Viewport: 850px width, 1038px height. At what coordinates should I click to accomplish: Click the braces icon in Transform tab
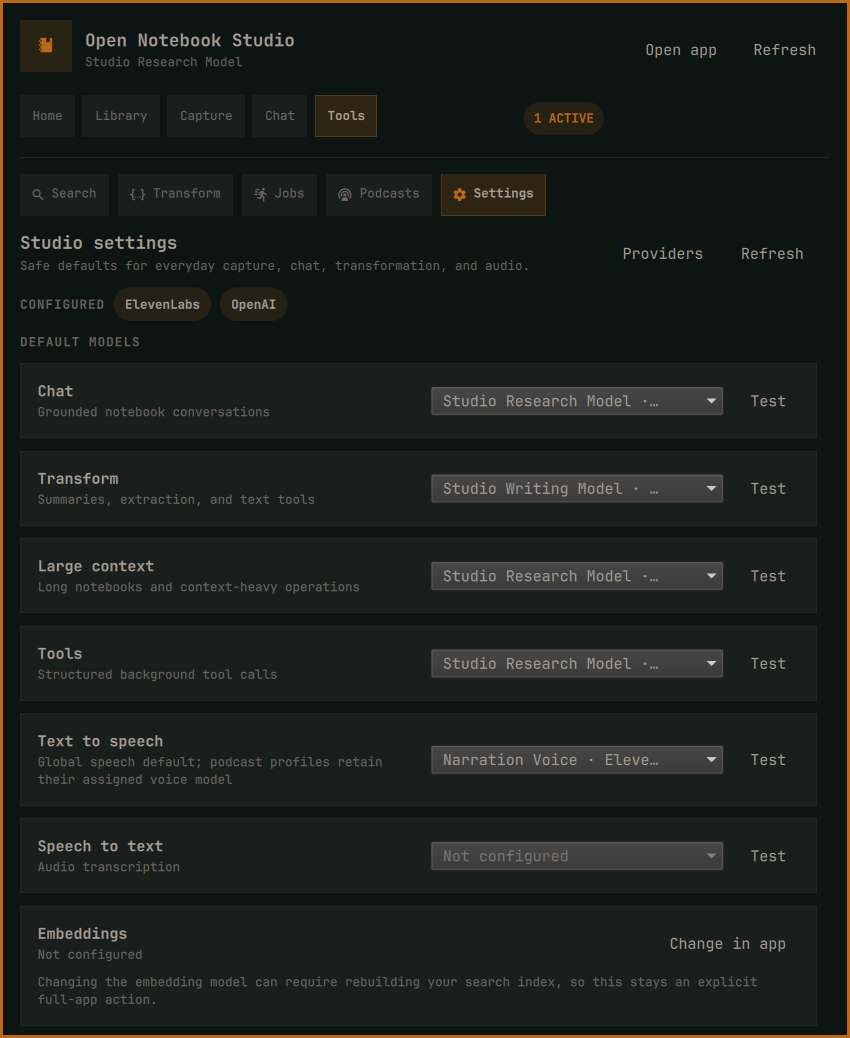pos(137,195)
